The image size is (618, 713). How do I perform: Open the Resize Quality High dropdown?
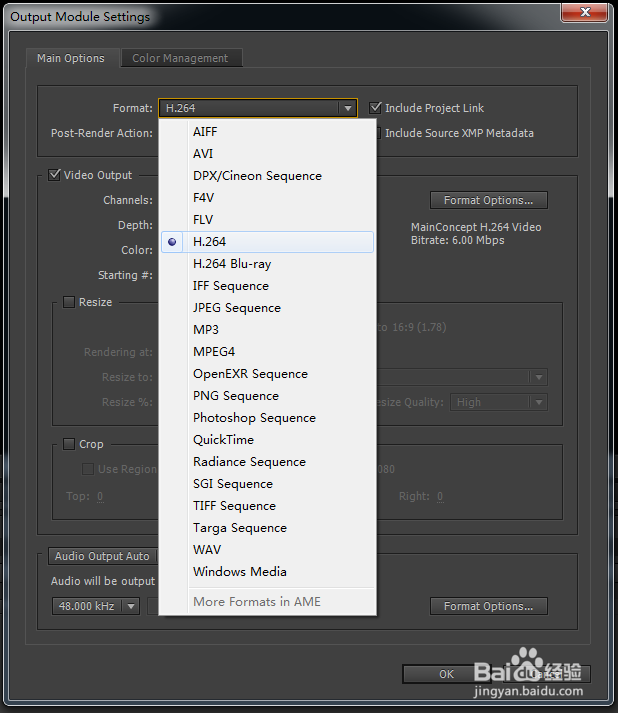point(499,402)
